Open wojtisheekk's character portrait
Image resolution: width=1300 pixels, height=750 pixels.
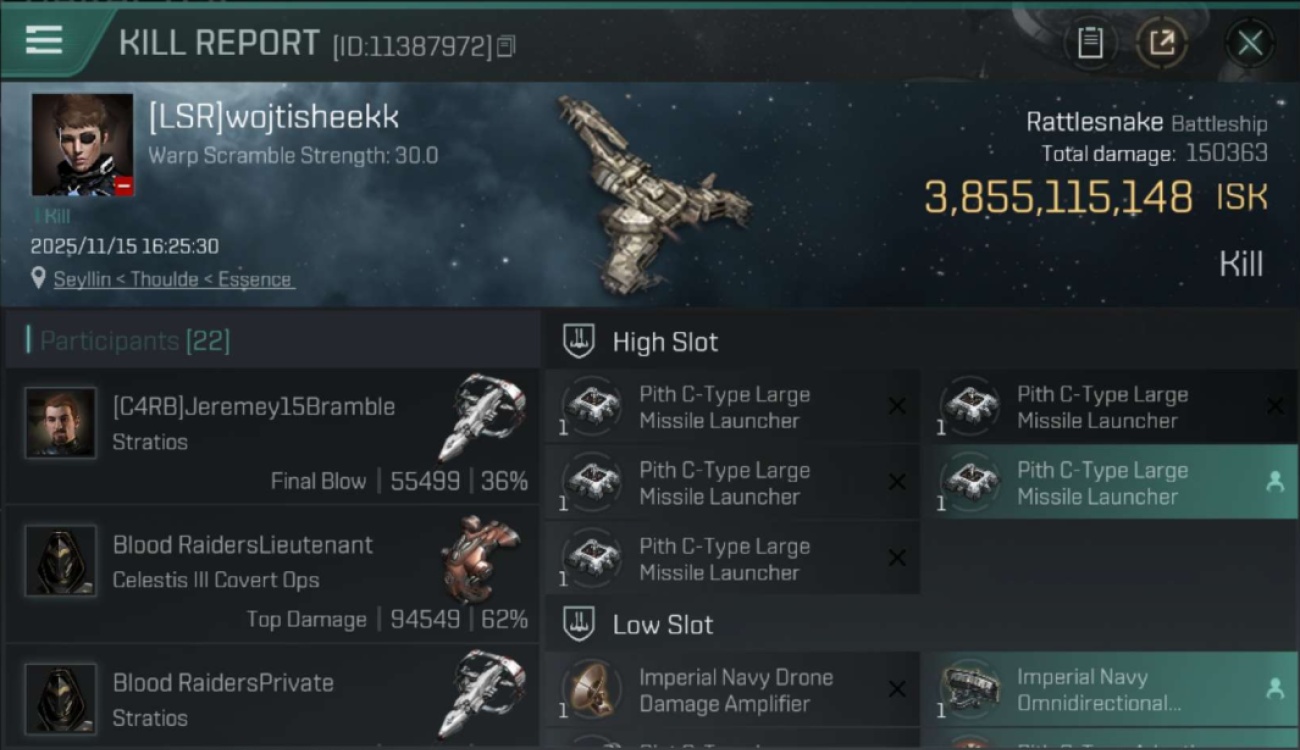(82, 144)
